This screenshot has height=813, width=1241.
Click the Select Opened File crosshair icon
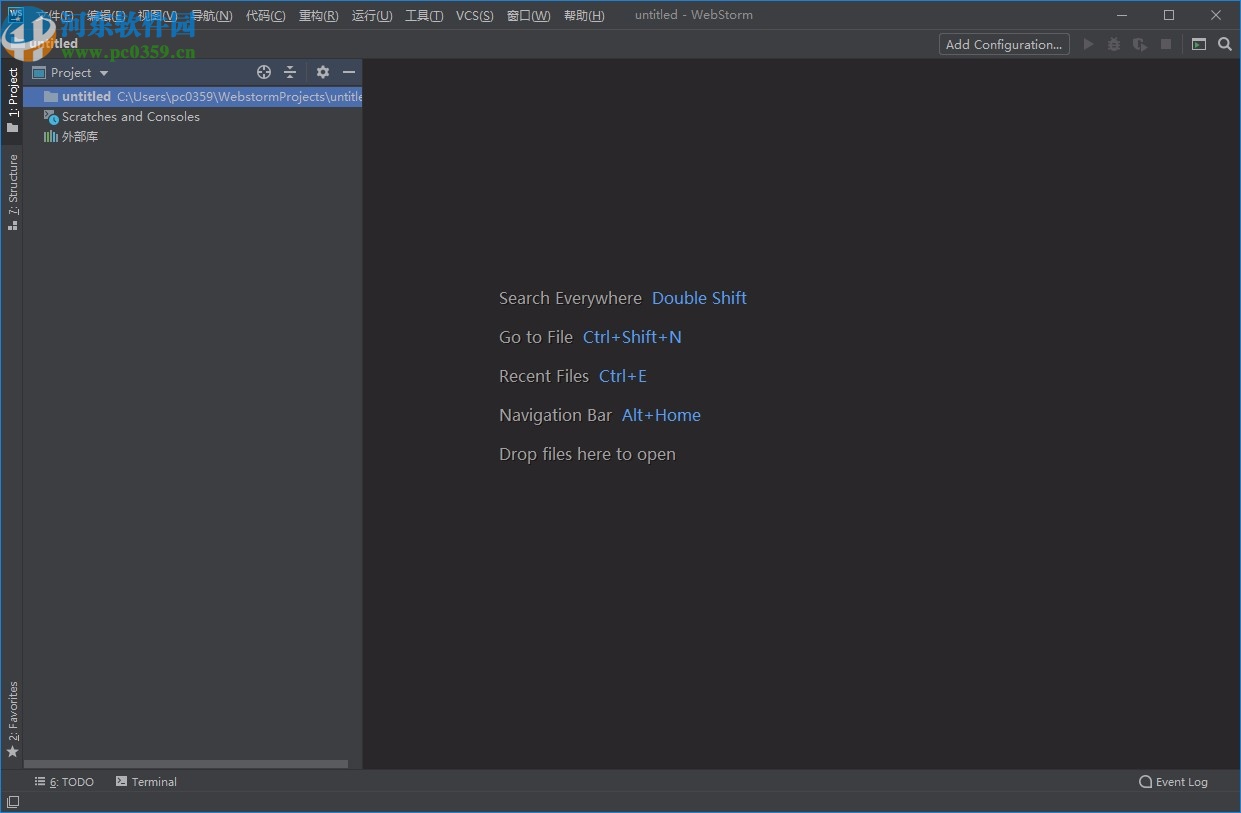click(x=263, y=72)
